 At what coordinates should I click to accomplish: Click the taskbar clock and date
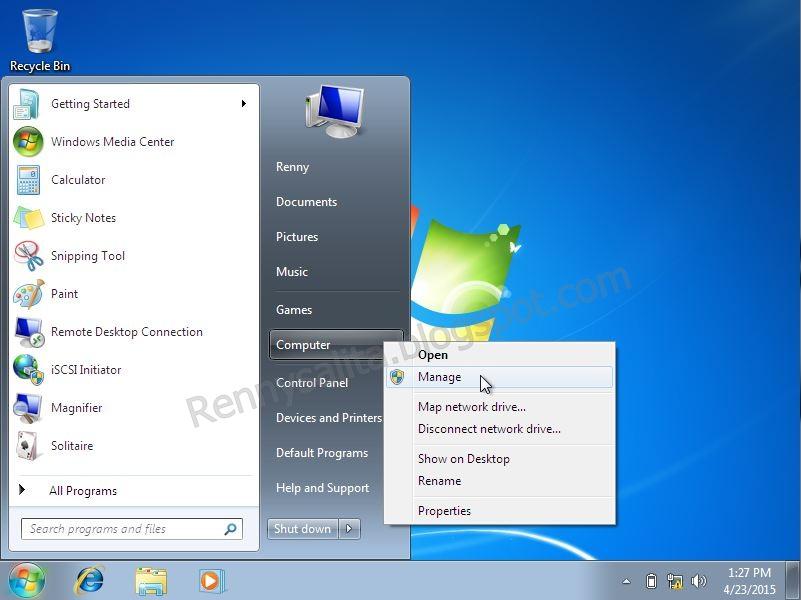pos(749,581)
